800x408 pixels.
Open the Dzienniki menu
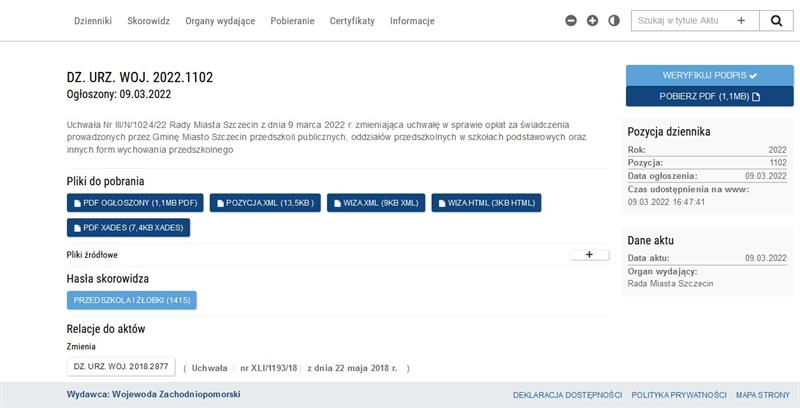pyautogui.click(x=93, y=21)
